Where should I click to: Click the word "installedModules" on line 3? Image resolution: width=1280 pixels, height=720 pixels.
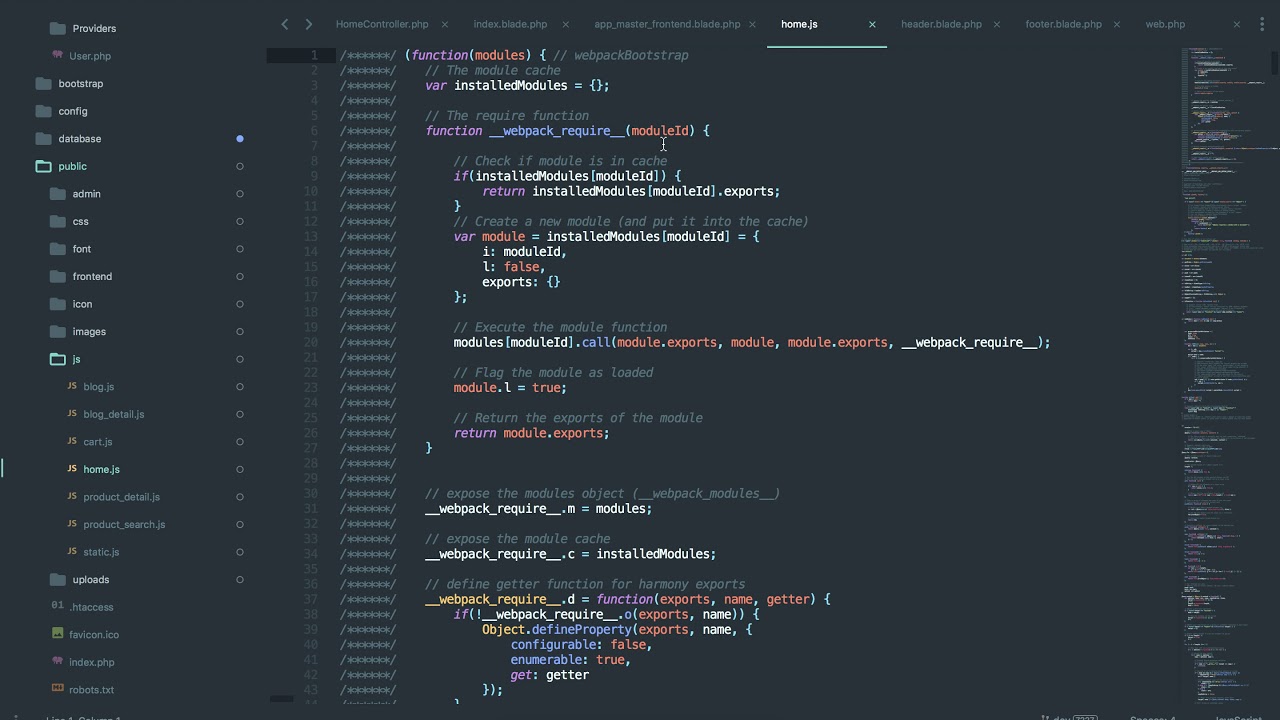tap(511, 86)
